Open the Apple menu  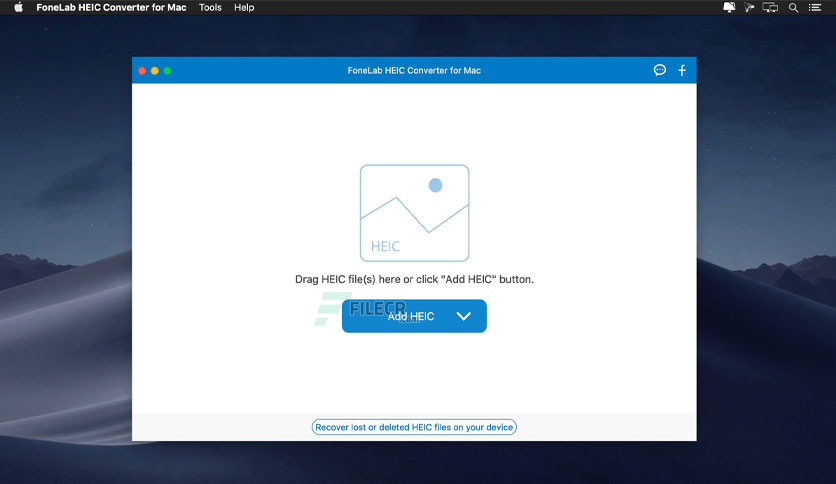coord(18,7)
